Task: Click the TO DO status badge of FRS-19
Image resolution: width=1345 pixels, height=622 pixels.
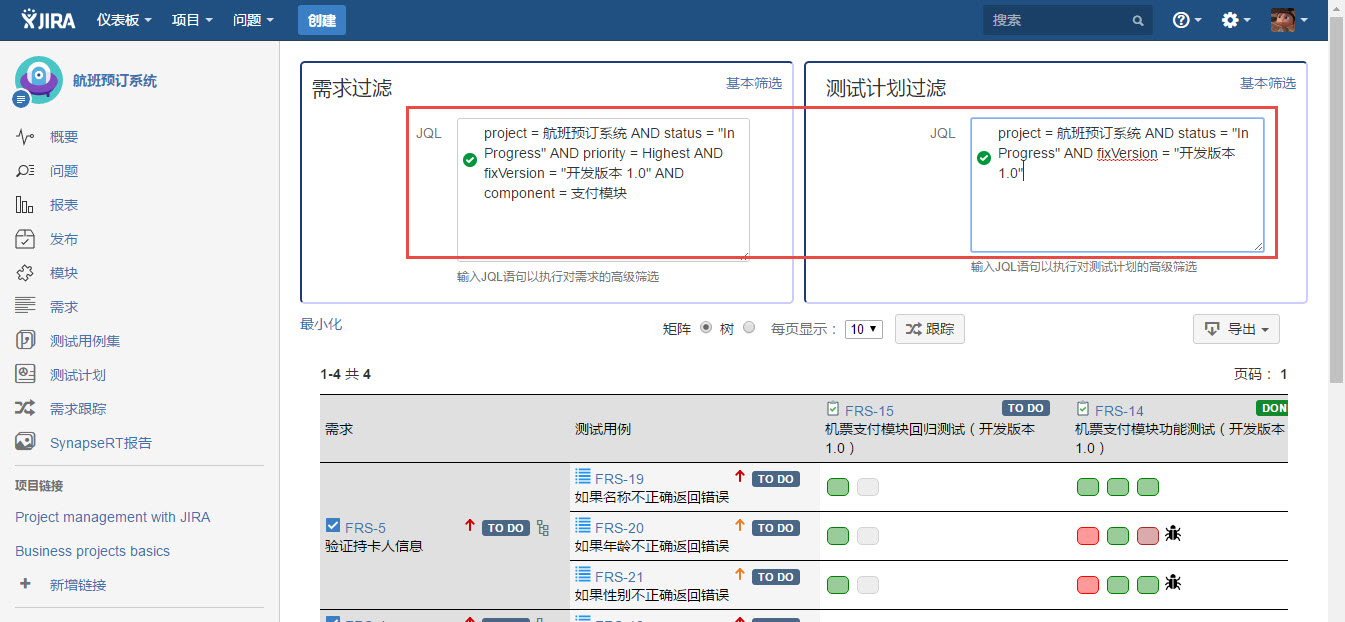Action: point(776,479)
